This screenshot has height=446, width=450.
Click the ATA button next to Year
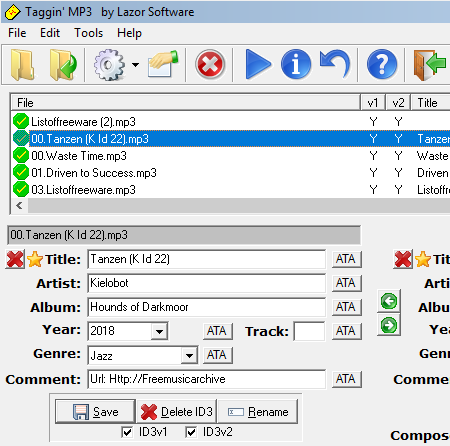click(217, 331)
